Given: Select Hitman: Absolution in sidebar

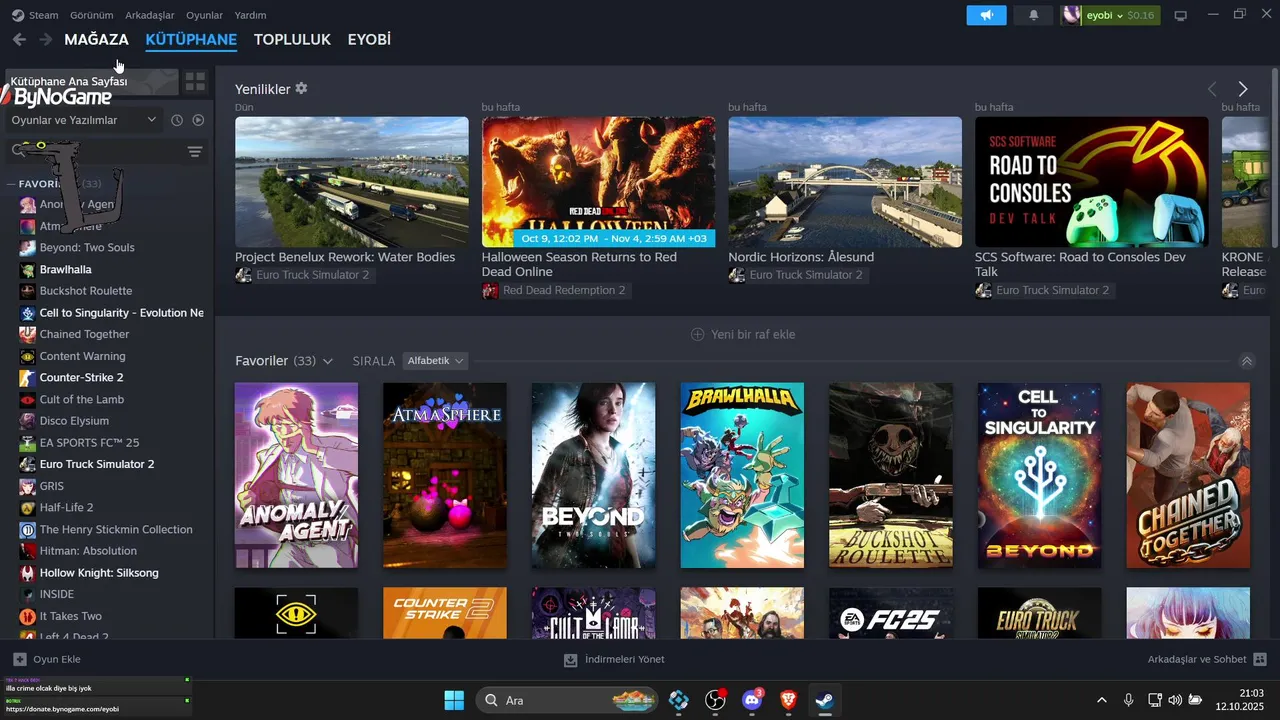Looking at the screenshot, I should [x=88, y=551].
